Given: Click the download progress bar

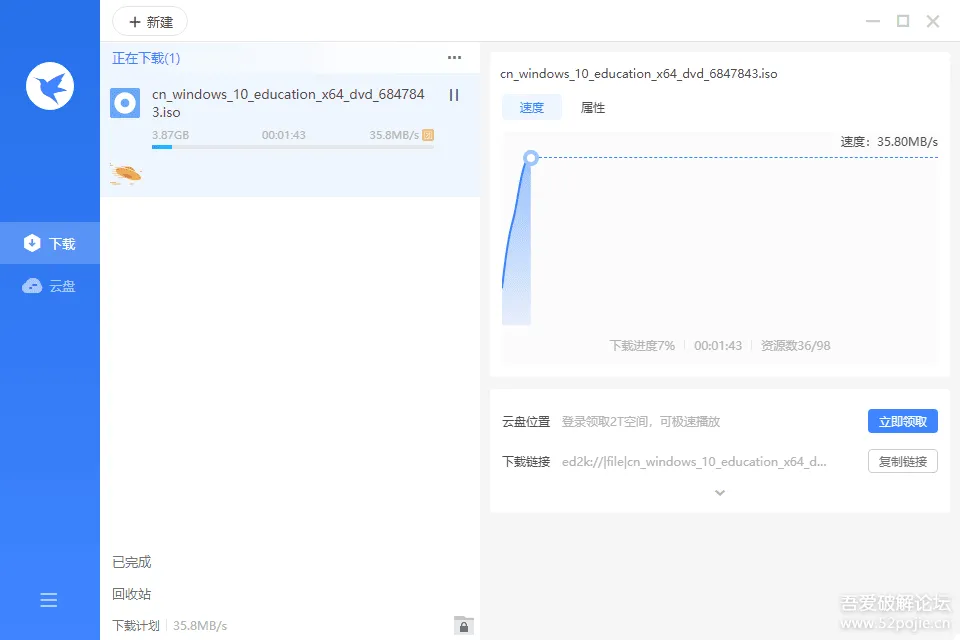Looking at the screenshot, I should coord(293,147).
